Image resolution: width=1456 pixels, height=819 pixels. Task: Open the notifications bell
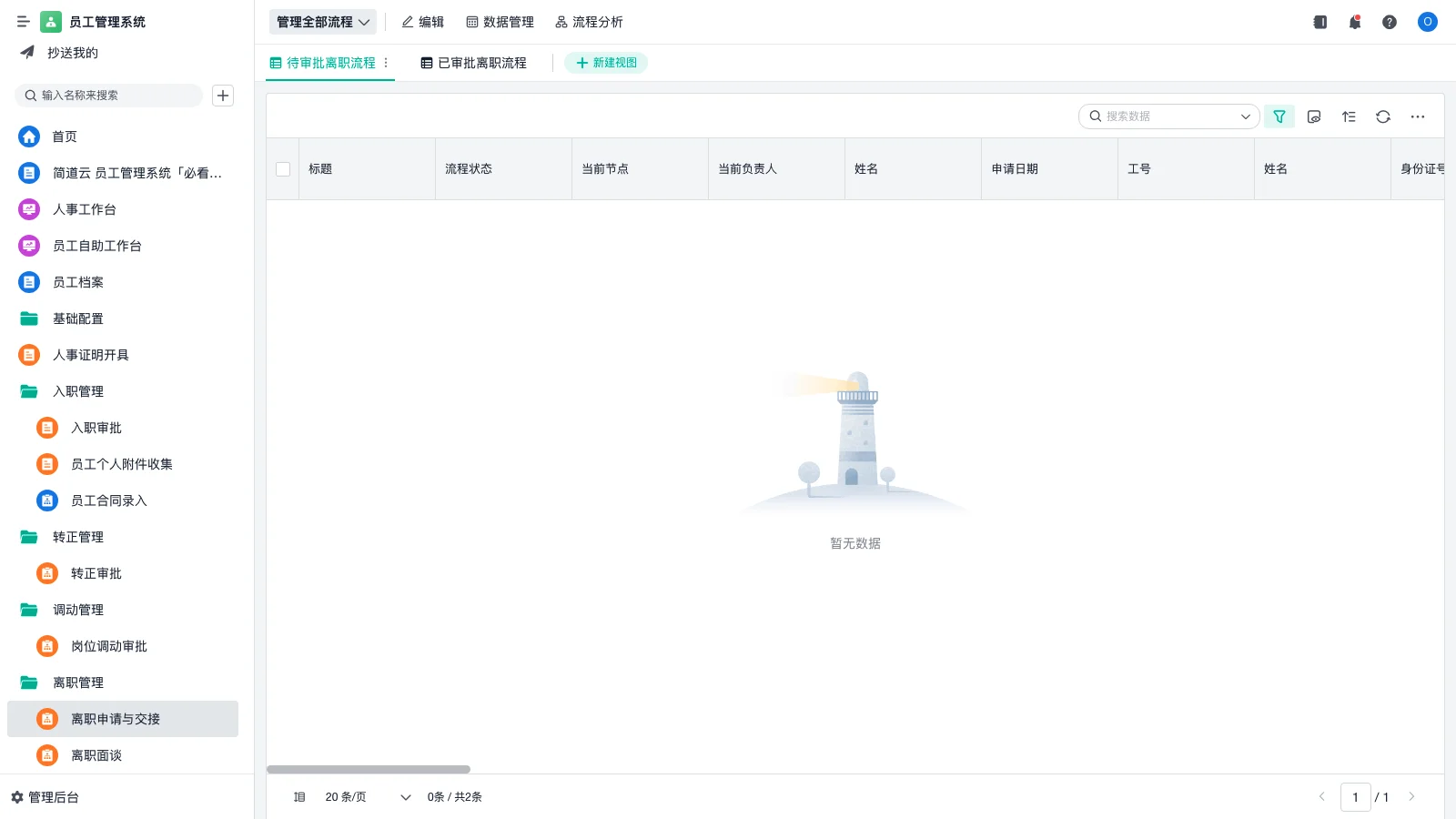click(x=1355, y=22)
